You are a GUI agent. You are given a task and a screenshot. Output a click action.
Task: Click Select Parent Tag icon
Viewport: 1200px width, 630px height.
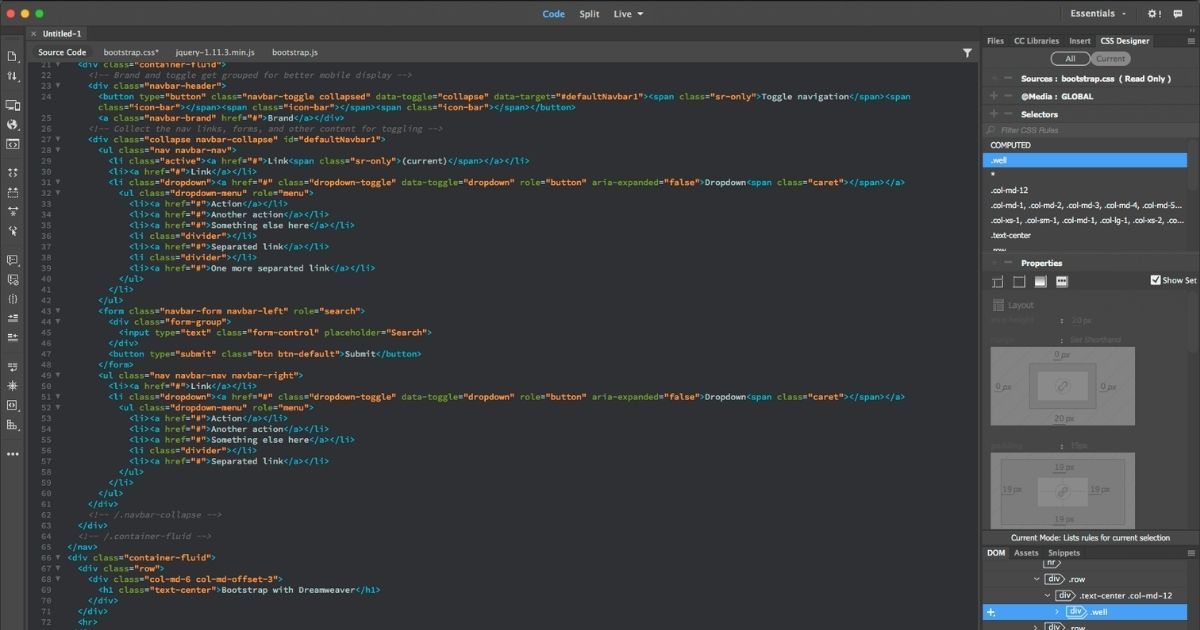(x=12, y=231)
